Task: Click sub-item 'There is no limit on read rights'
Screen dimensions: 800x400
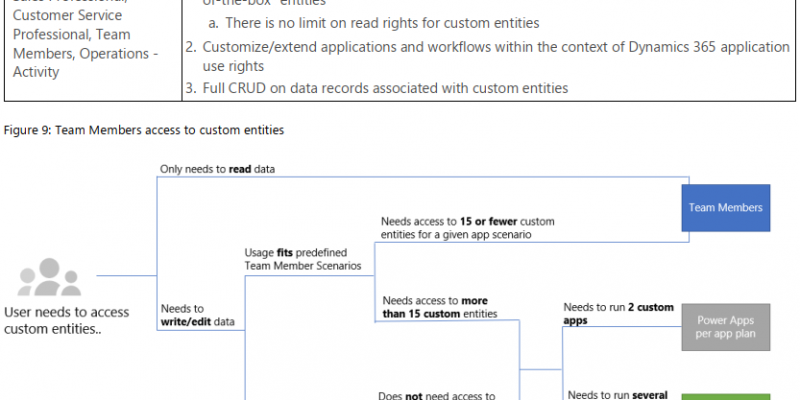Action: click(x=374, y=23)
